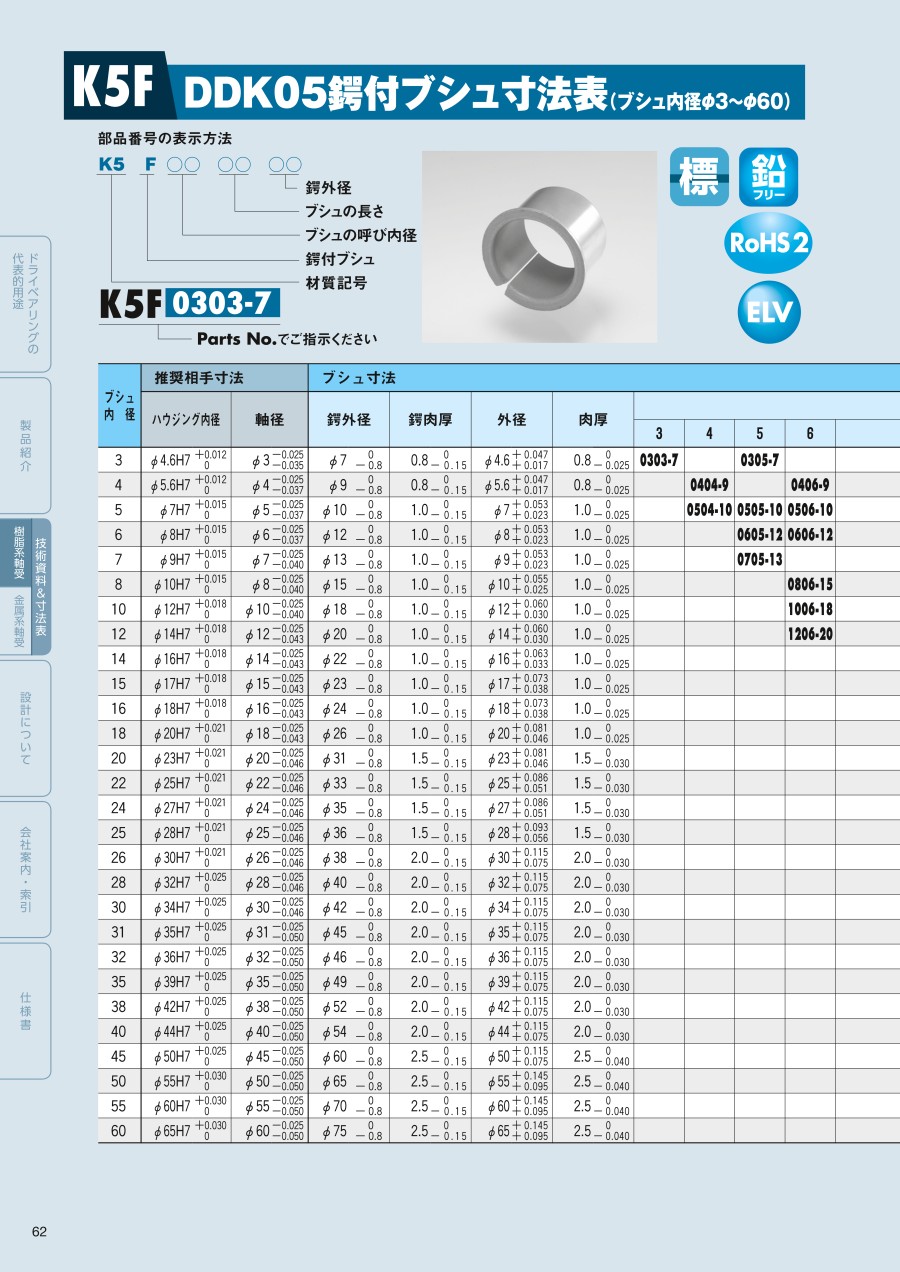Image resolution: width=900 pixels, height=1272 pixels.
Task: Click part number 0303-7 in the table
Action: (x=659, y=460)
